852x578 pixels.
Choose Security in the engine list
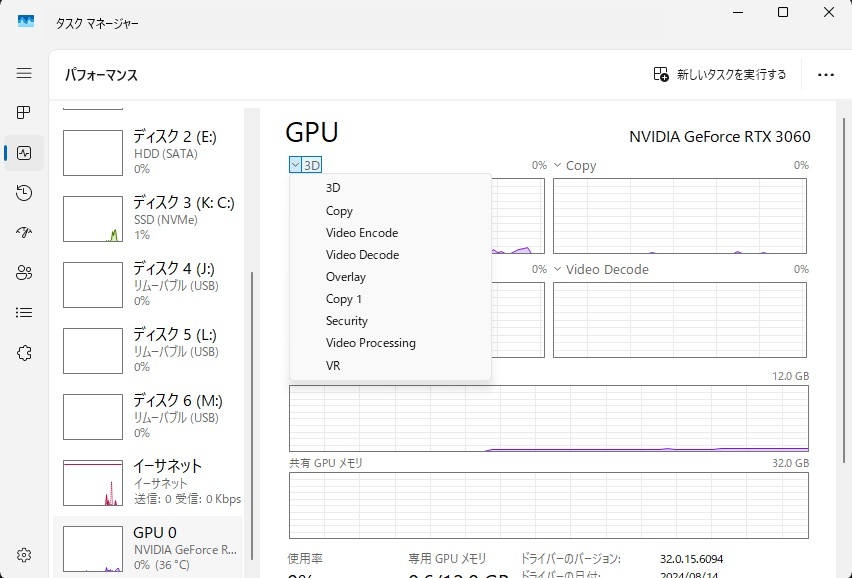pyautogui.click(x=390, y=321)
